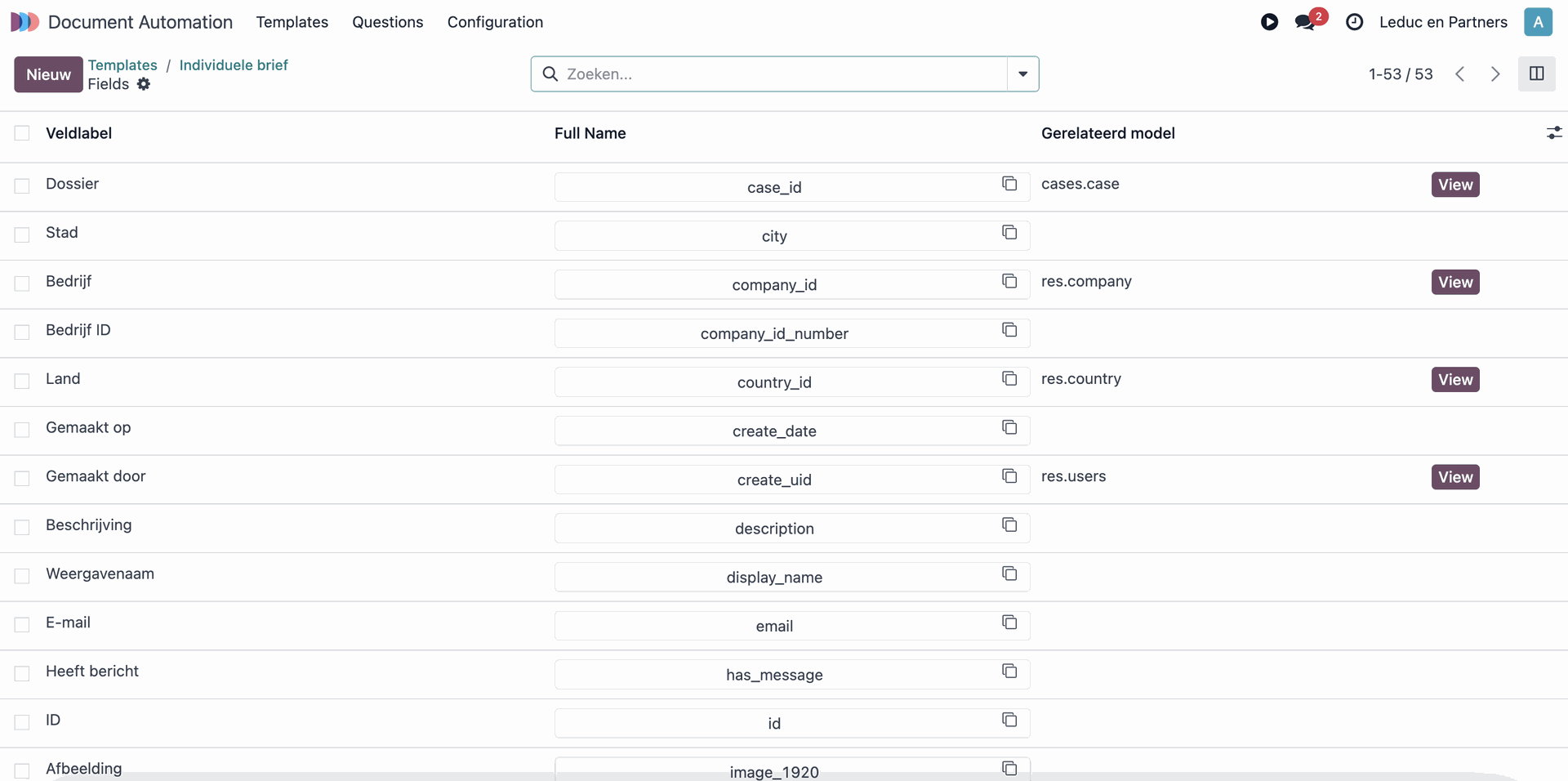Copy the case_id field name
The image size is (1568, 781).
click(x=1009, y=184)
